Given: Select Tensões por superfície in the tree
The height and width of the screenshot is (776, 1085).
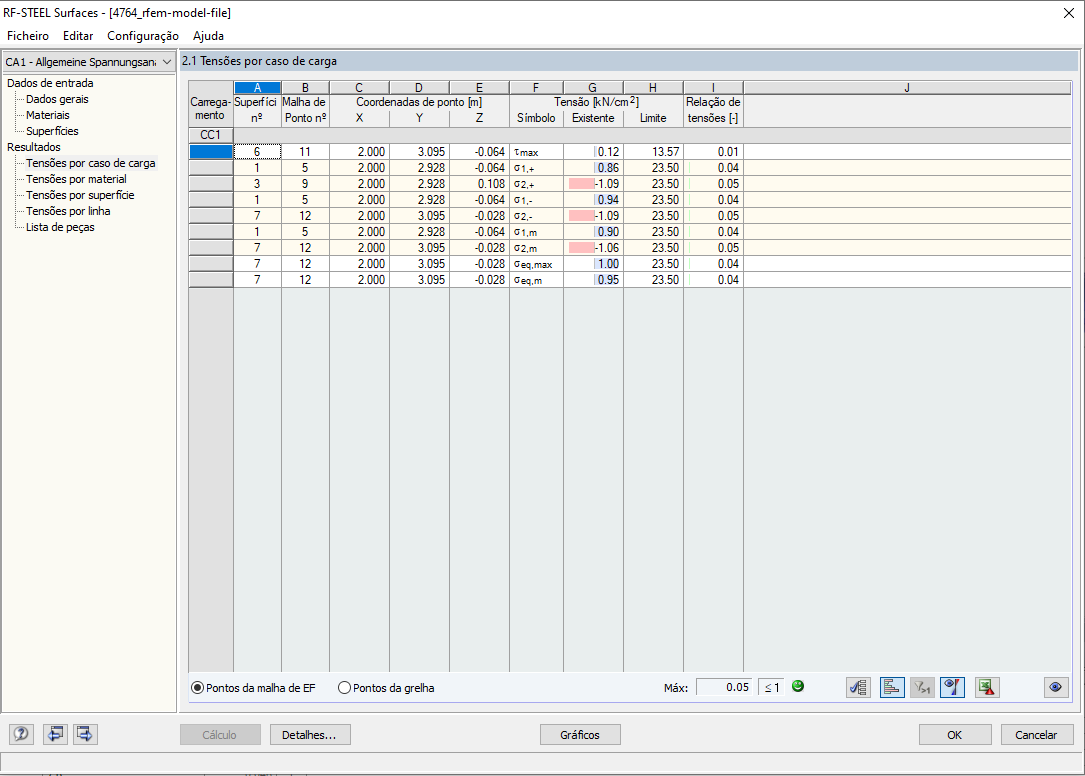Looking at the screenshot, I should 80,195.
